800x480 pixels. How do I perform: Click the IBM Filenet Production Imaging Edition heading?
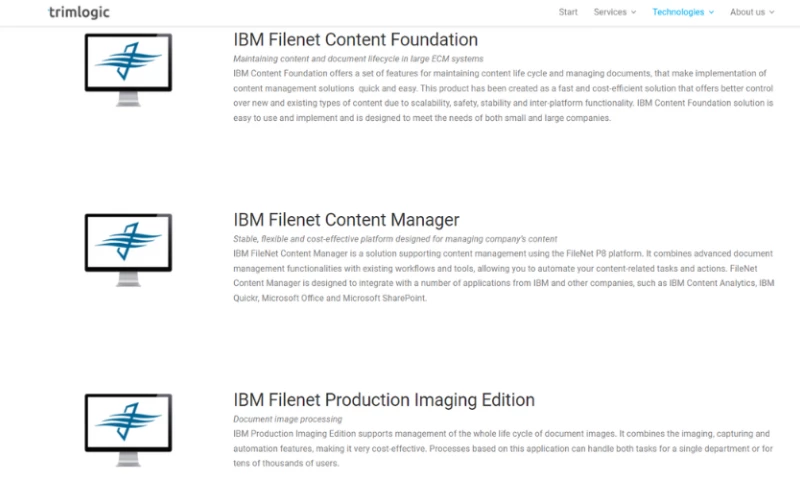[x=384, y=400]
